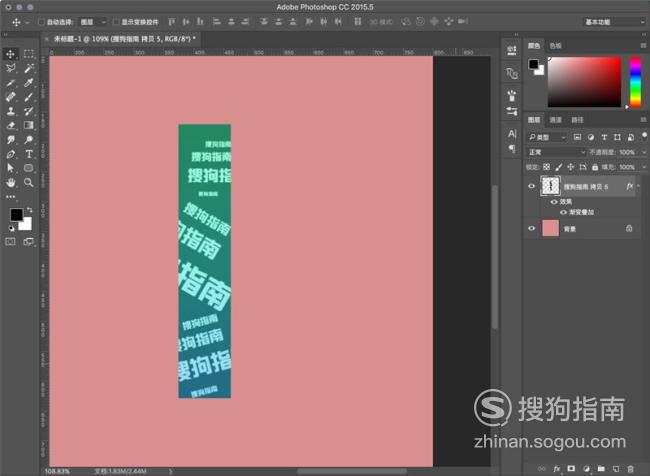Open the Character panel icon
The width and height of the screenshot is (650, 476).
point(512,134)
